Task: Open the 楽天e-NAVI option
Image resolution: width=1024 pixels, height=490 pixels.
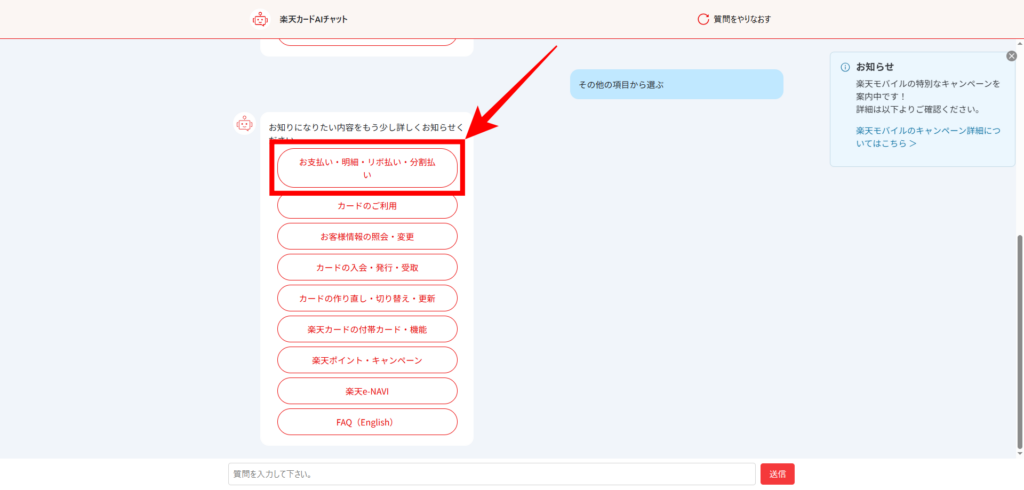Action: (366, 391)
